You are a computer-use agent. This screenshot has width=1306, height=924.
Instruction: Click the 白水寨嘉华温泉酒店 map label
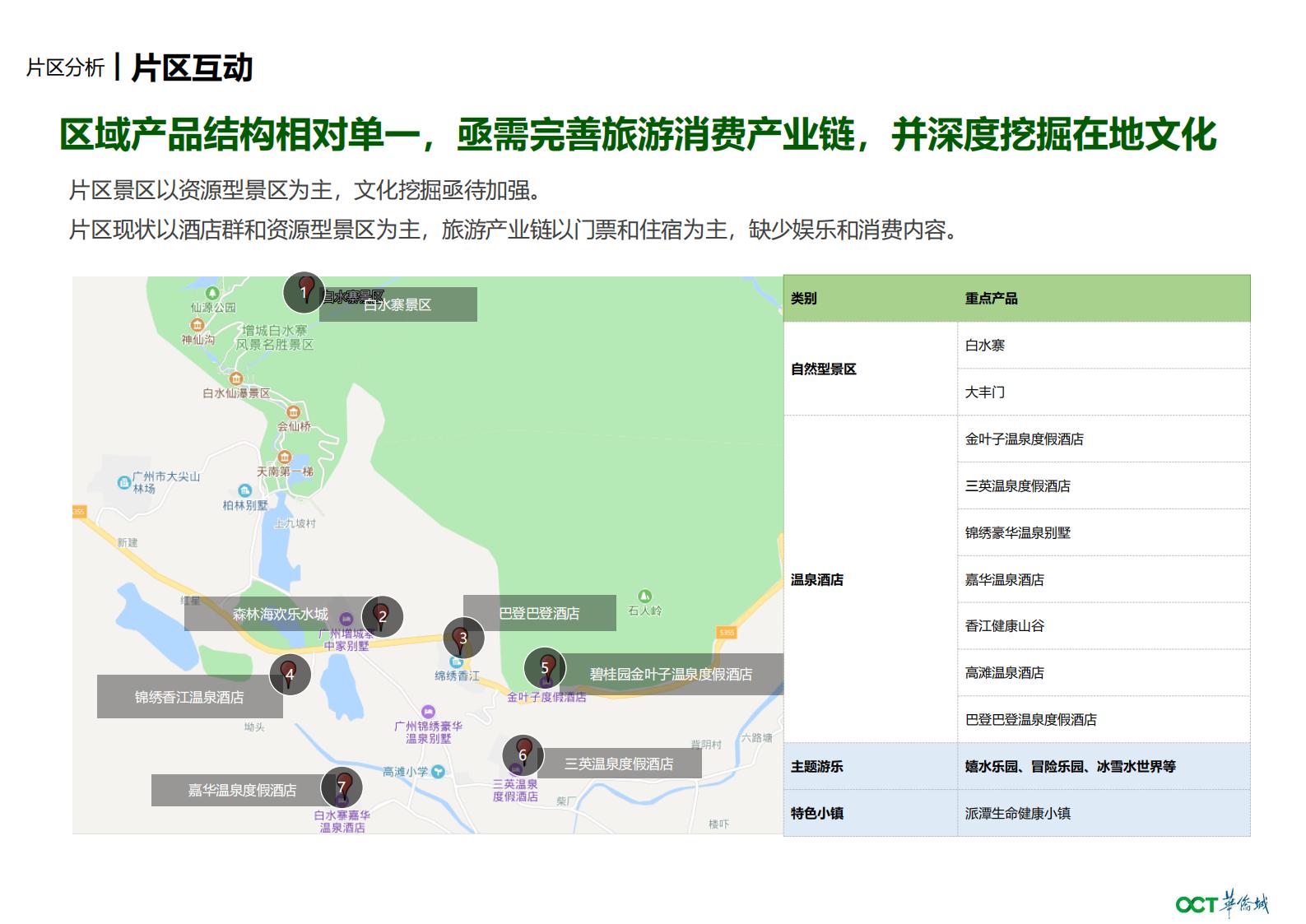(x=342, y=821)
